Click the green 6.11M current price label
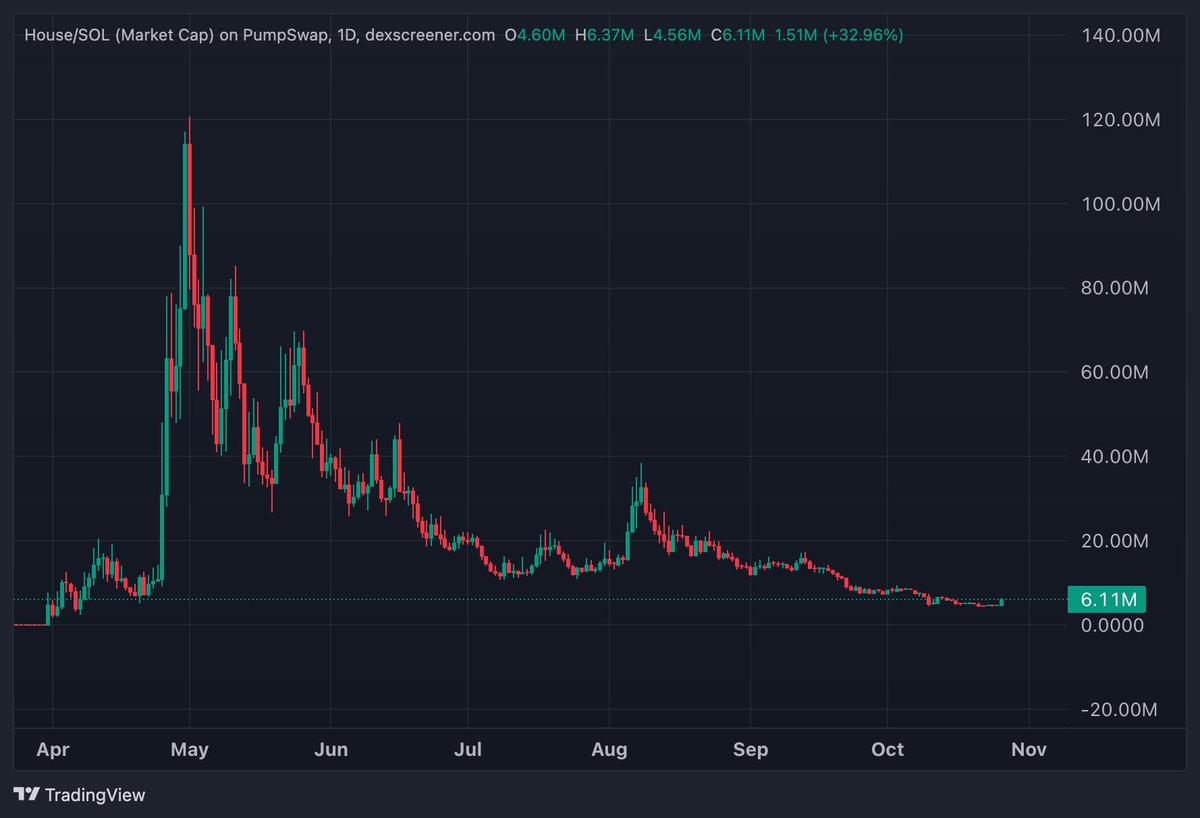The image size is (1200, 818). 1106,600
